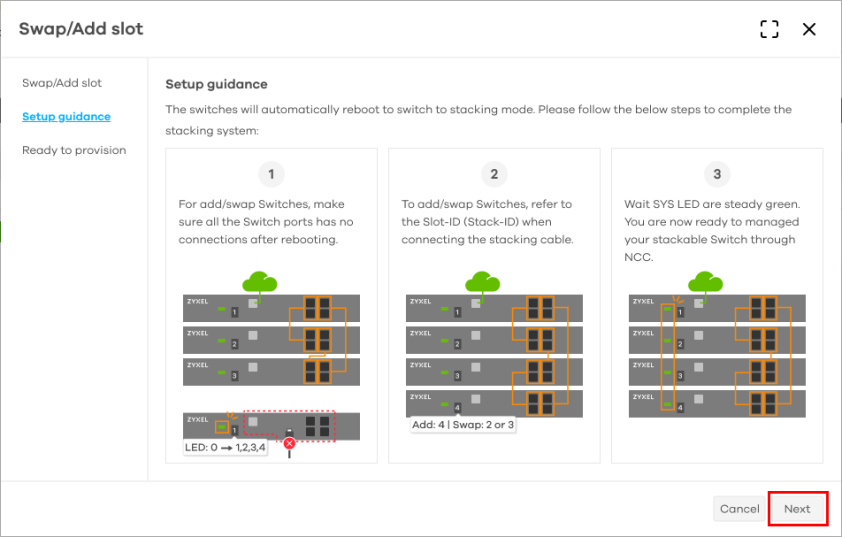Open the Setup guidance step
The height and width of the screenshot is (537, 842).
[66, 117]
